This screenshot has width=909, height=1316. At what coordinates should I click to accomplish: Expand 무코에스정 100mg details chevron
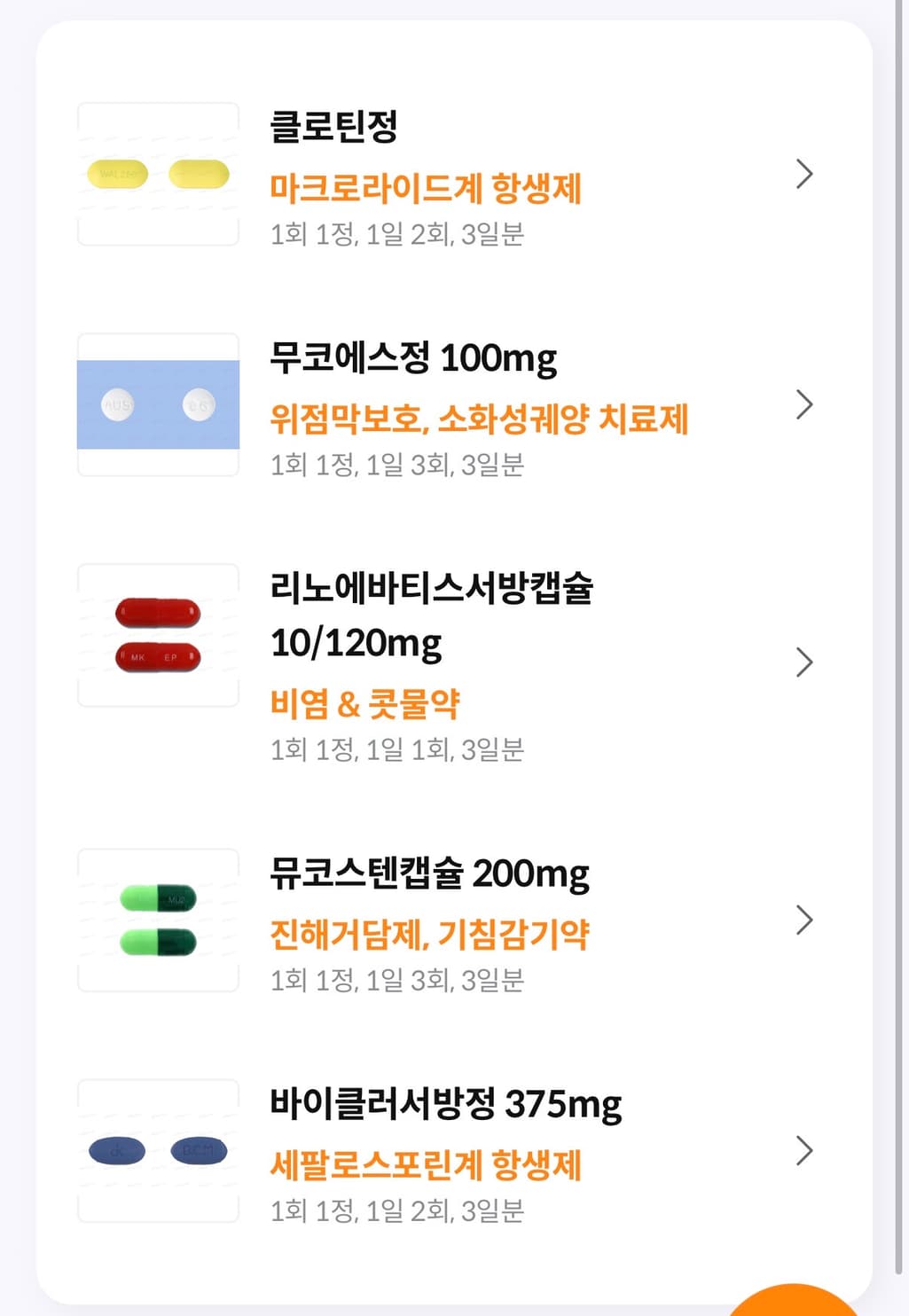tap(803, 404)
